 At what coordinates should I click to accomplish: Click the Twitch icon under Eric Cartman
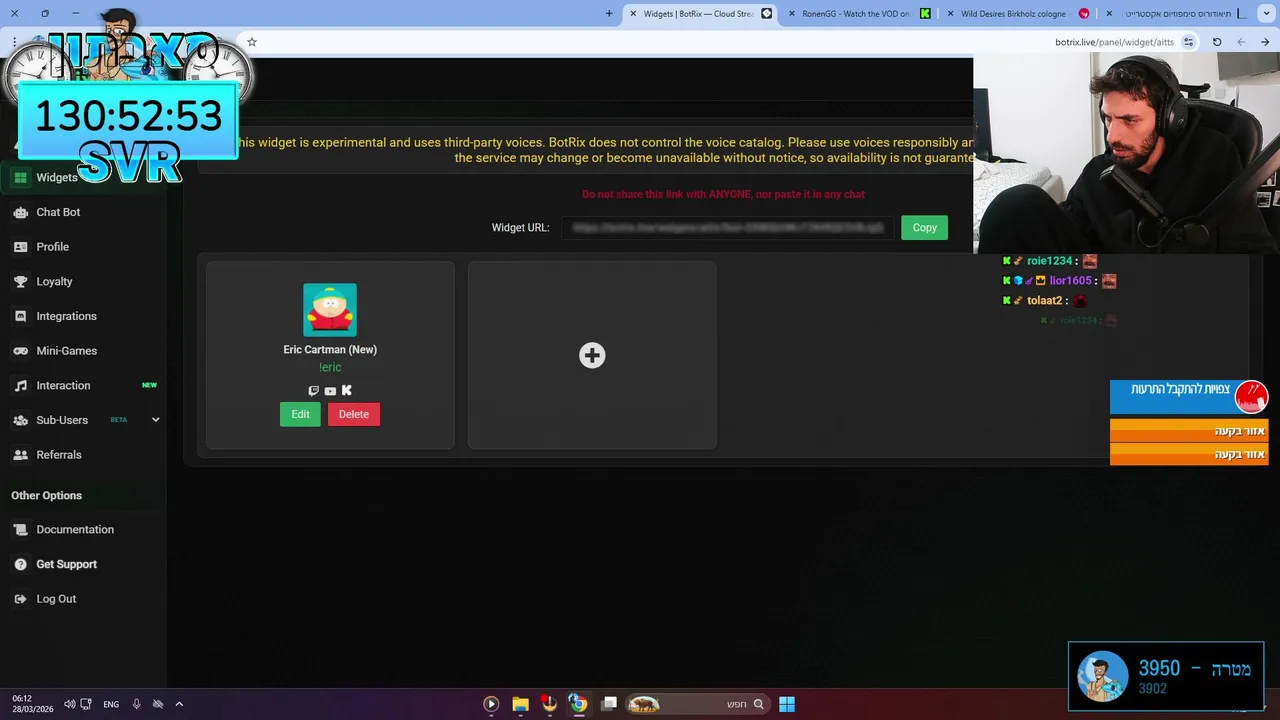point(313,391)
